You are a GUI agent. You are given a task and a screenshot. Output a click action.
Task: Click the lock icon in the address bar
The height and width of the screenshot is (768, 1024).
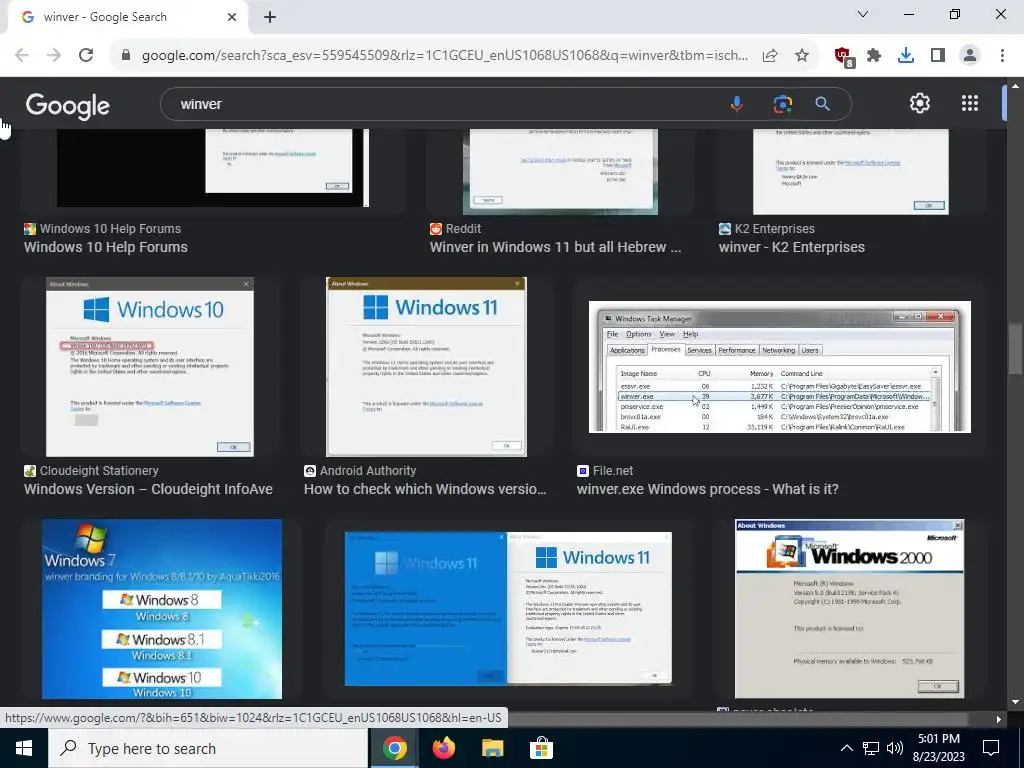pyautogui.click(x=126, y=56)
